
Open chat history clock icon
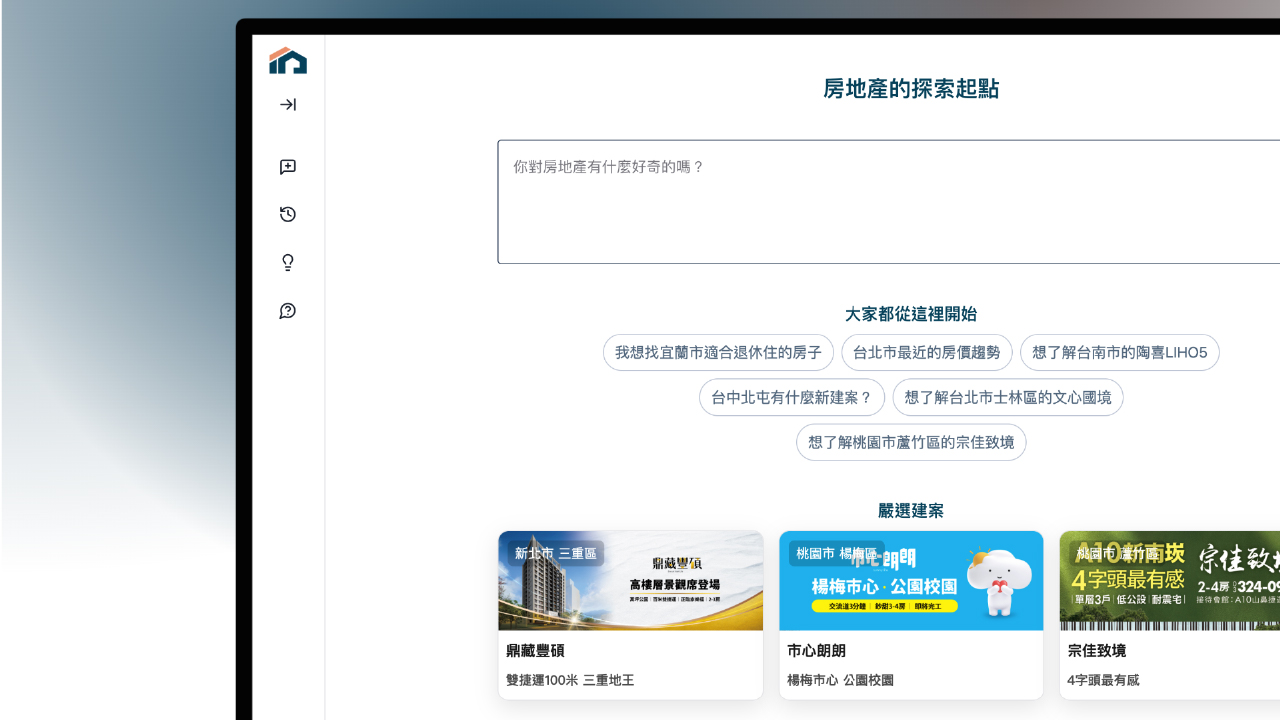click(x=288, y=215)
